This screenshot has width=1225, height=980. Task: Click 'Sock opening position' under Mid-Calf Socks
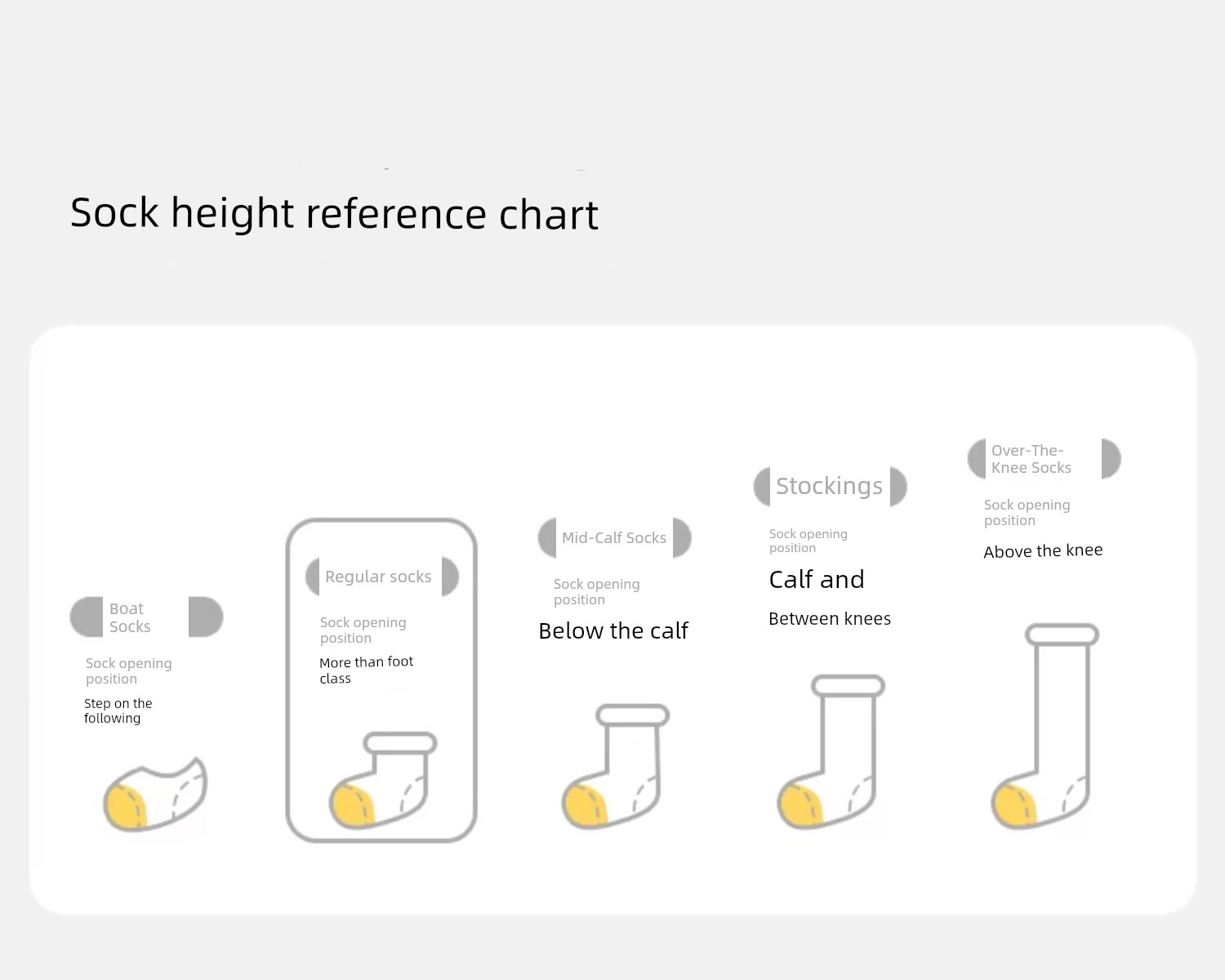click(x=597, y=591)
